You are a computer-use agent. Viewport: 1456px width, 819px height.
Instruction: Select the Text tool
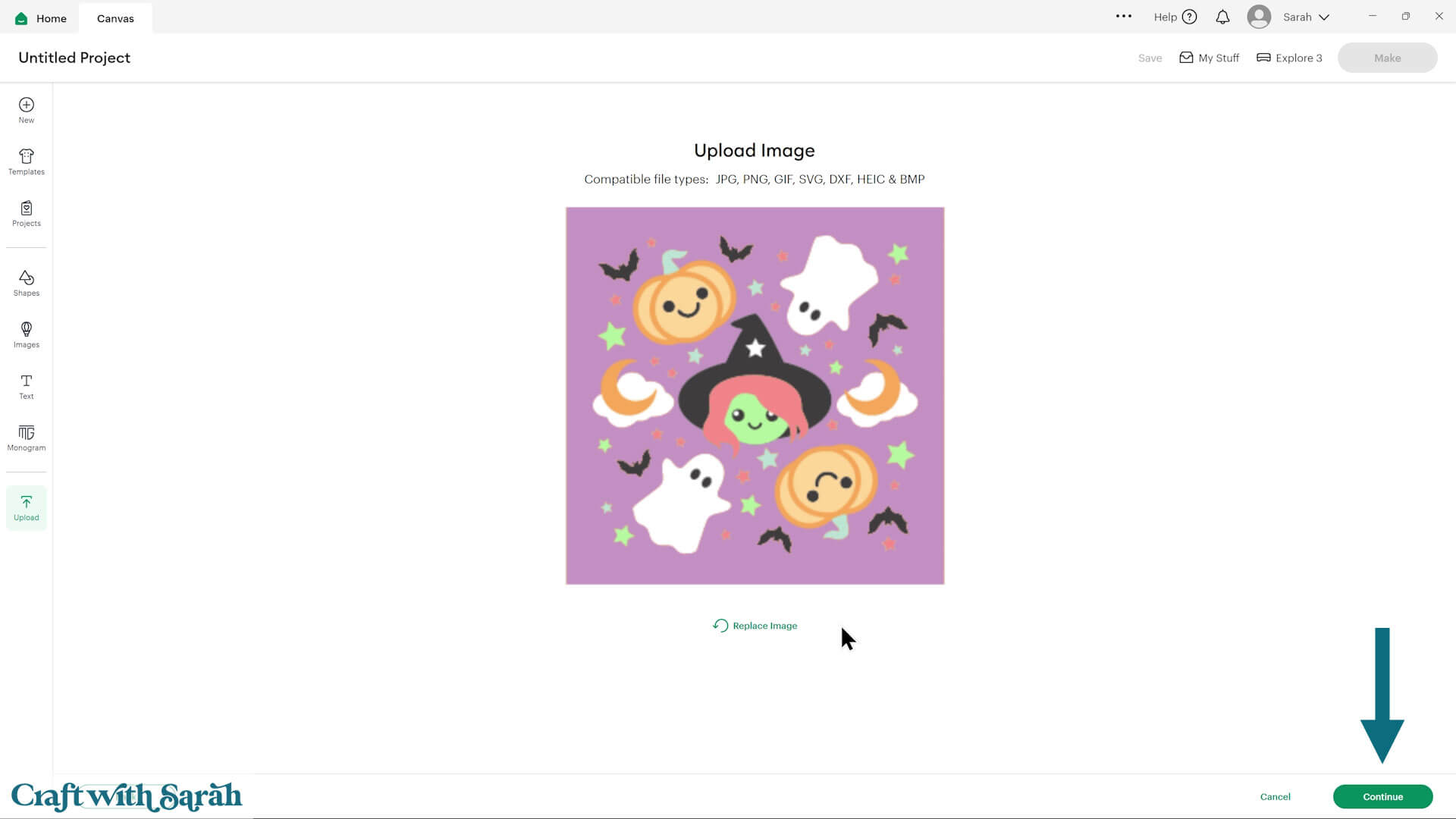coord(26,386)
